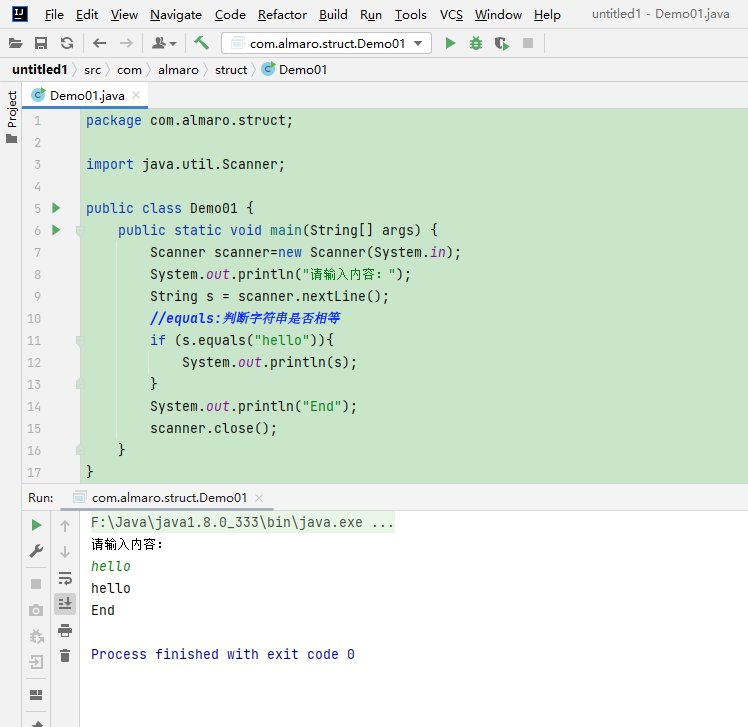Click the almaro breadcrumb

point(178,70)
